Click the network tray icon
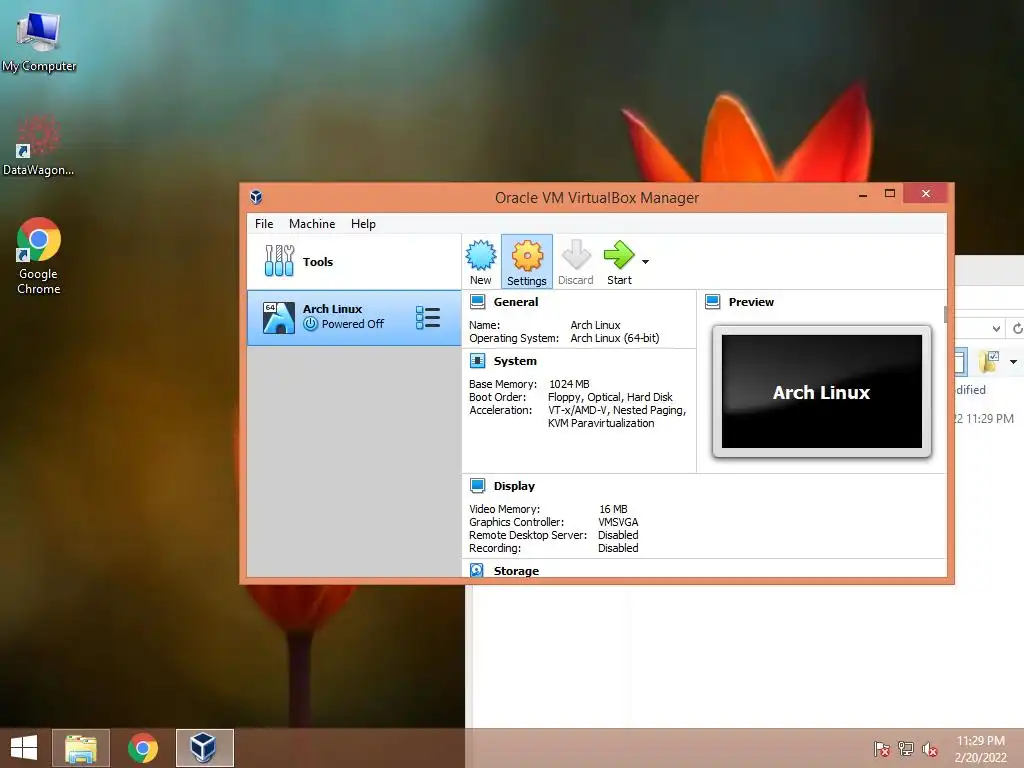Image resolution: width=1024 pixels, height=768 pixels. coord(905,748)
